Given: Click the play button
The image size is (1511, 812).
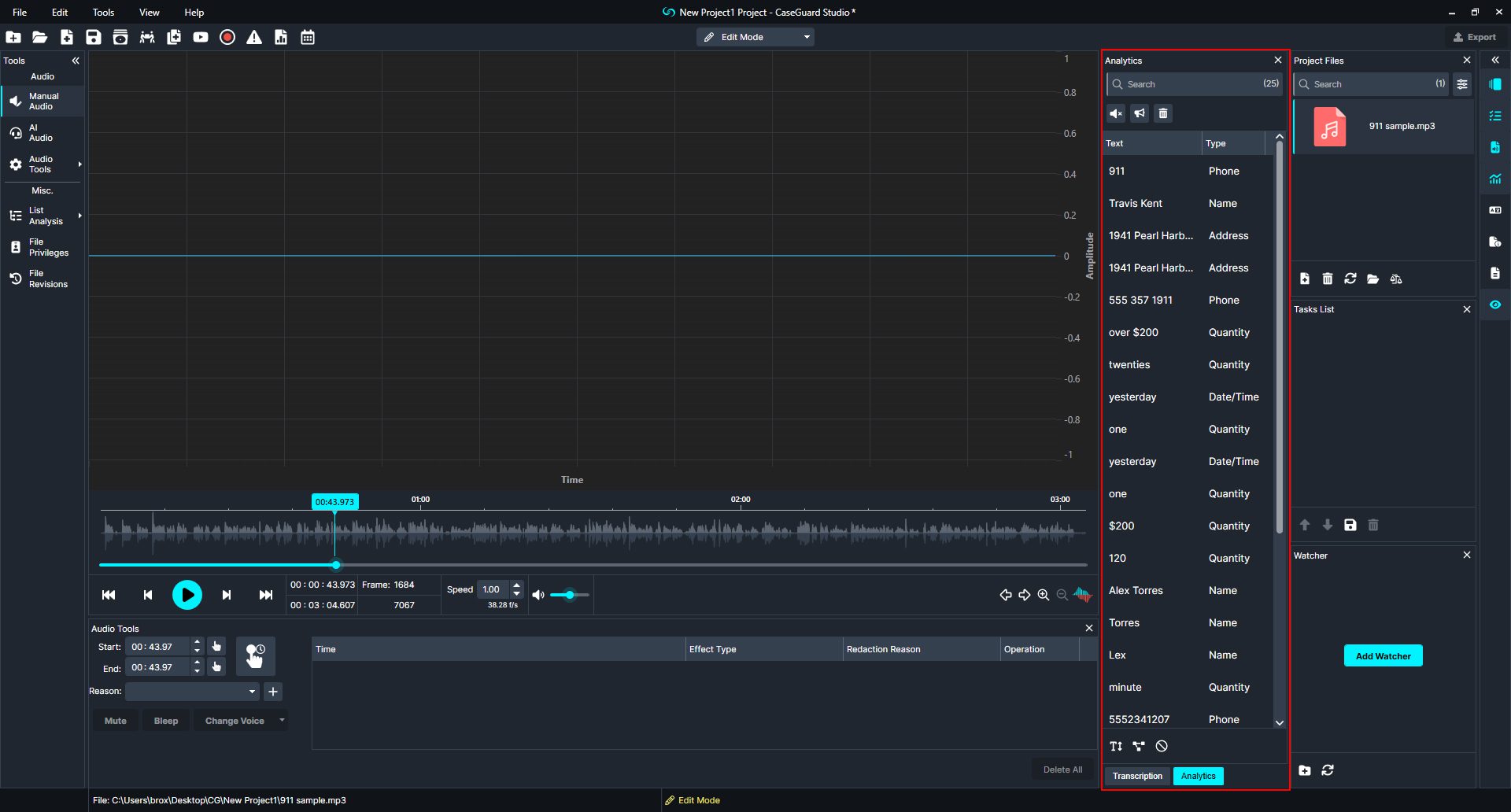Looking at the screenshot, I should click(187, 595).
